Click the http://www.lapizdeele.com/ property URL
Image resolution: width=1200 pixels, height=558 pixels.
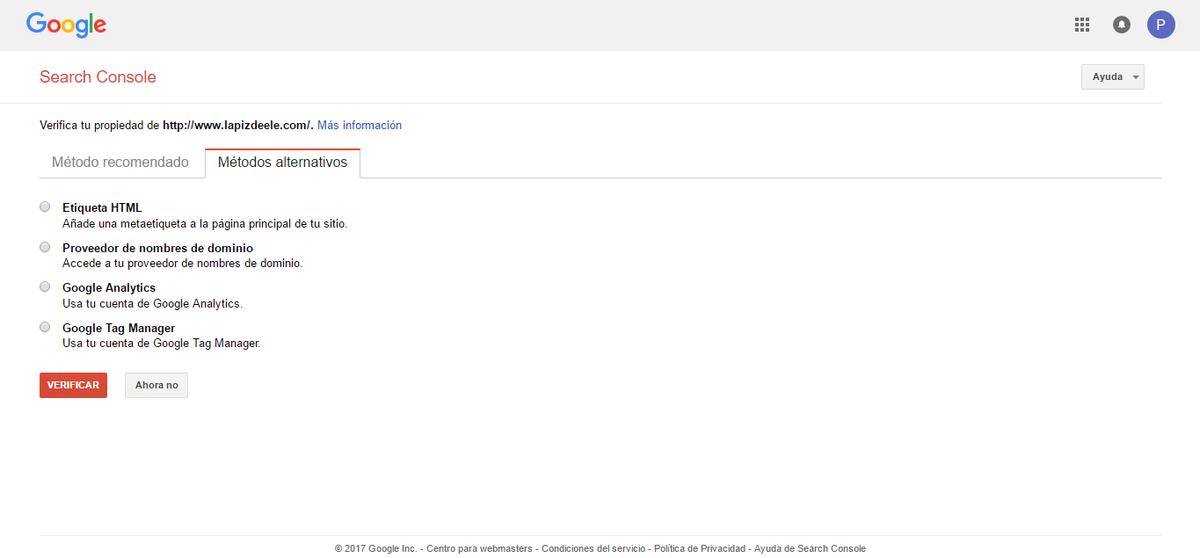click(237, 125)
